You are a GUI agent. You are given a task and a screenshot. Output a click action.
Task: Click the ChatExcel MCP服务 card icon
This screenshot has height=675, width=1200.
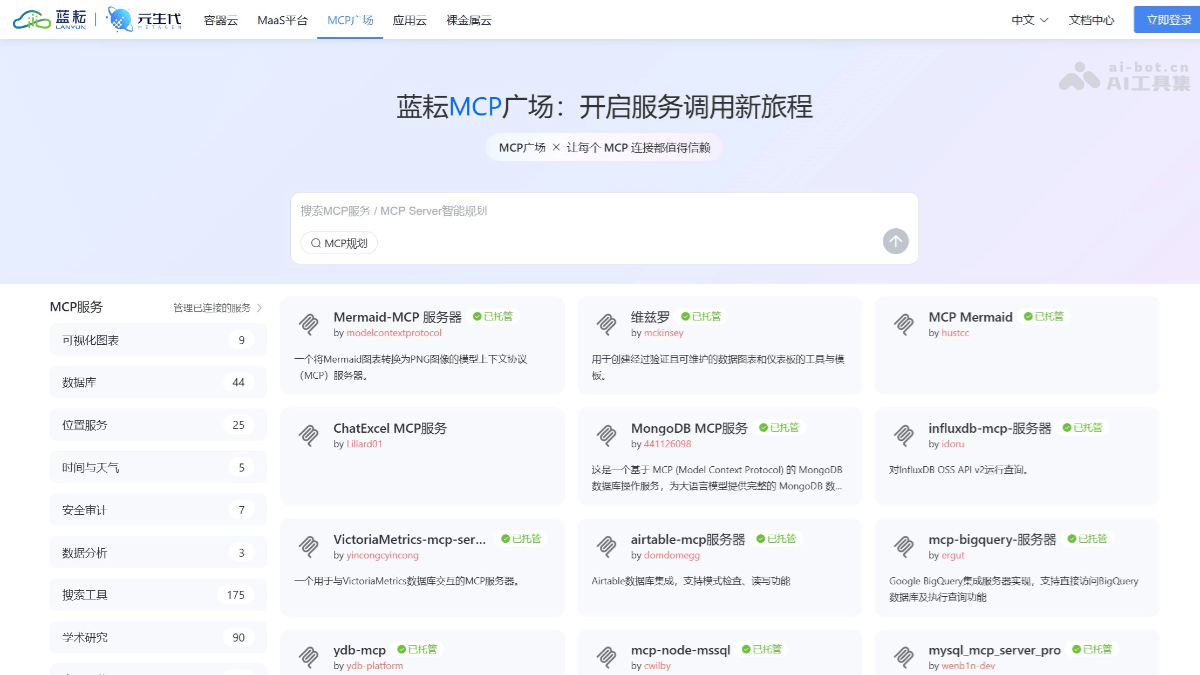pyautogui.click(x=310, y=435)
